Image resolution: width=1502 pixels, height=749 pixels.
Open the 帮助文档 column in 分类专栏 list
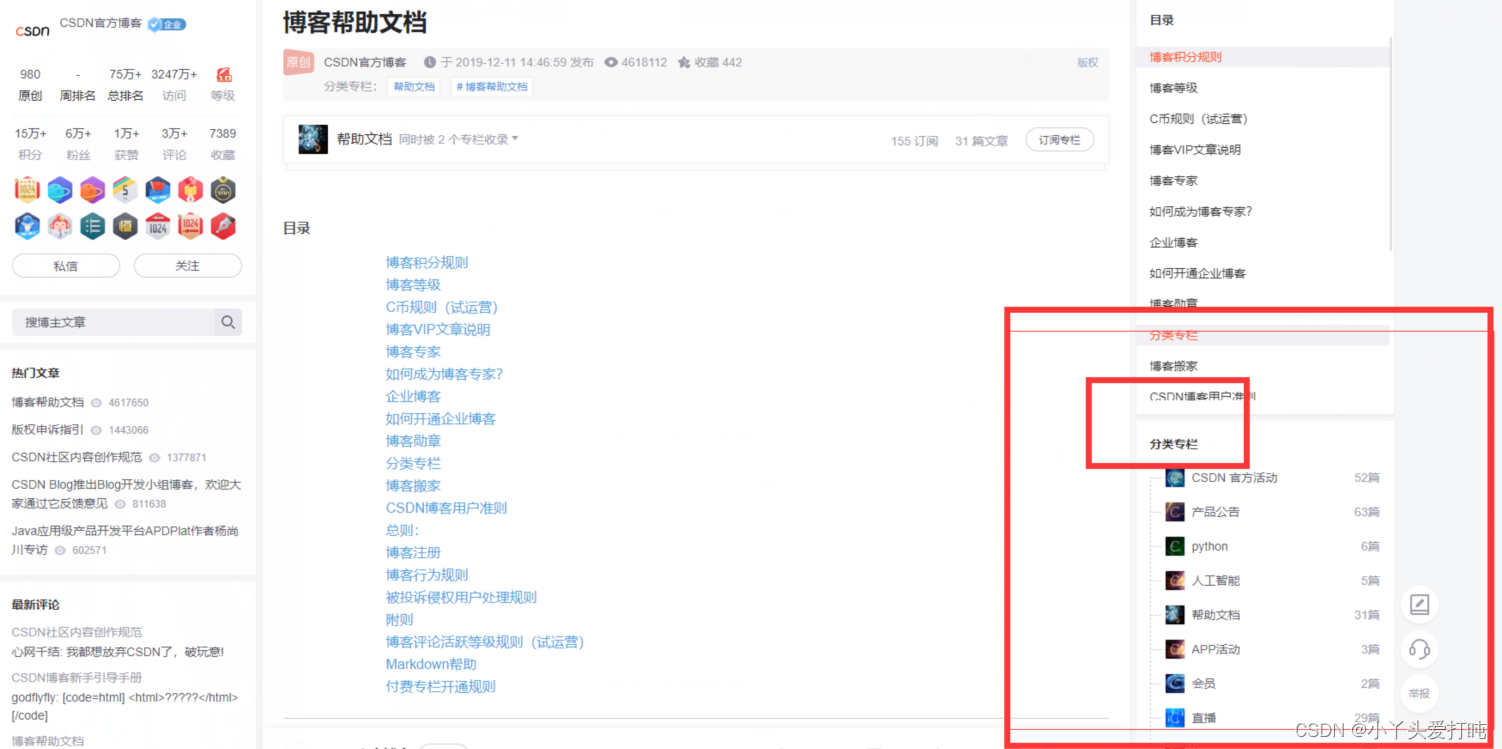click(x=1215, y=615)
